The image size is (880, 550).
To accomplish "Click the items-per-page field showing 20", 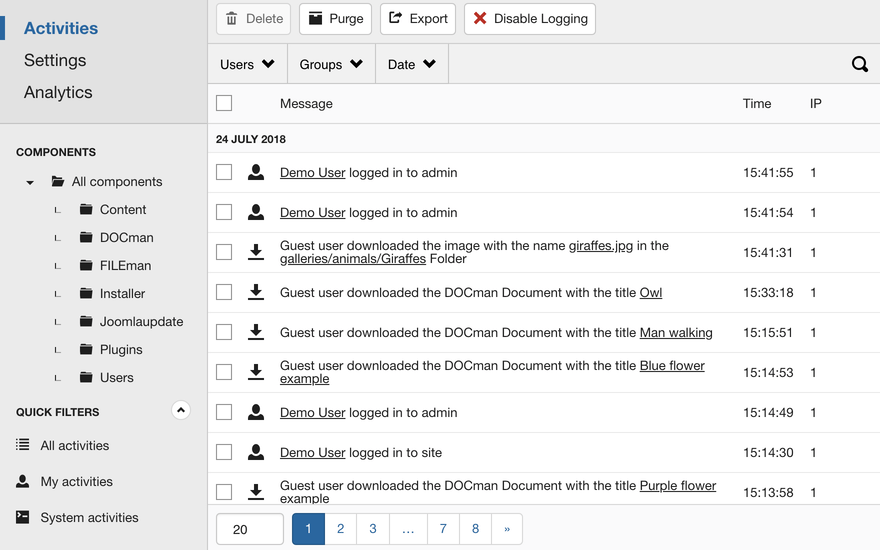I will [250, 529].
